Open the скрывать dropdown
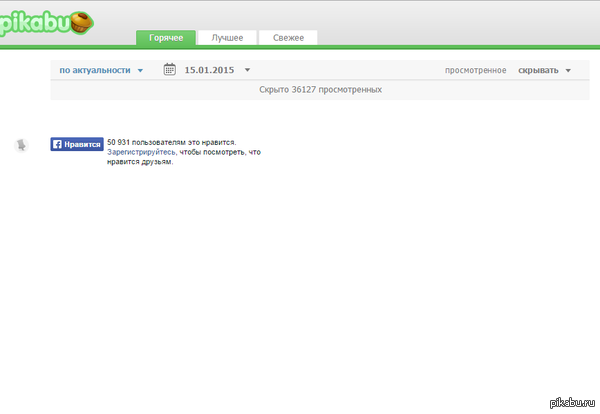This screenshot has height=414, width=600. (x=539, y=70)
